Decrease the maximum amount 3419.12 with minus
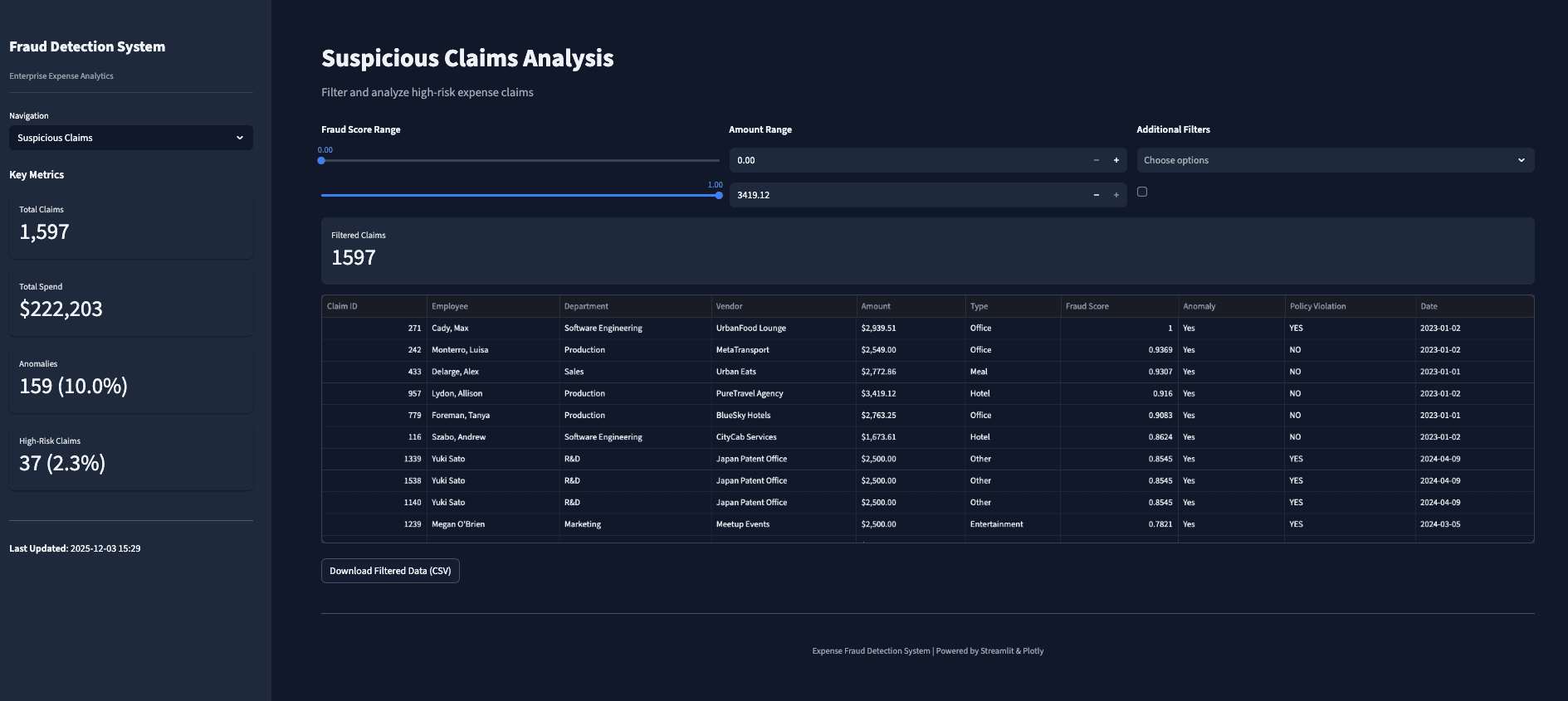 tap(1096, 195)
